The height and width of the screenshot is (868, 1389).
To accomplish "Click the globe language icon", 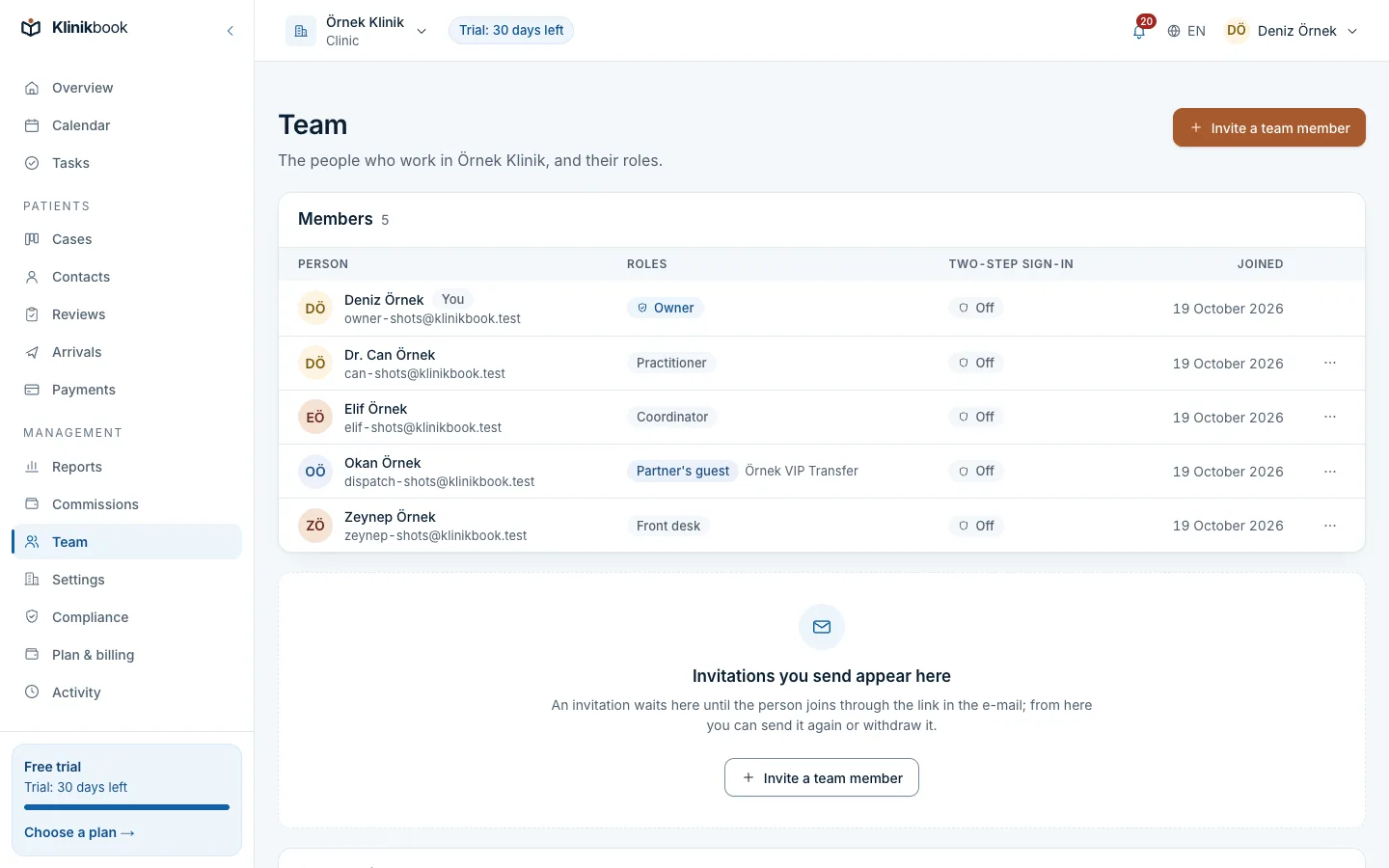I will tap(1174, 31).
